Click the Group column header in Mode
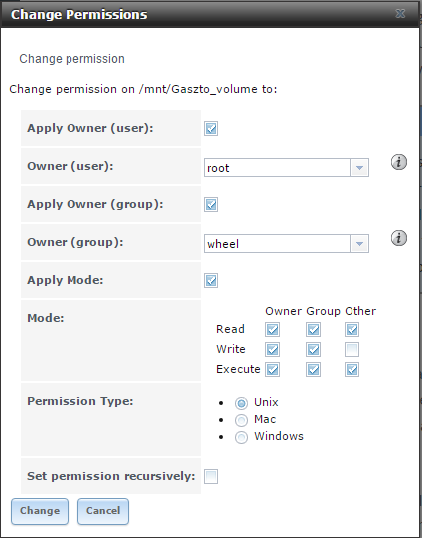This screenshot has height=538, width=422. (323, 311)
